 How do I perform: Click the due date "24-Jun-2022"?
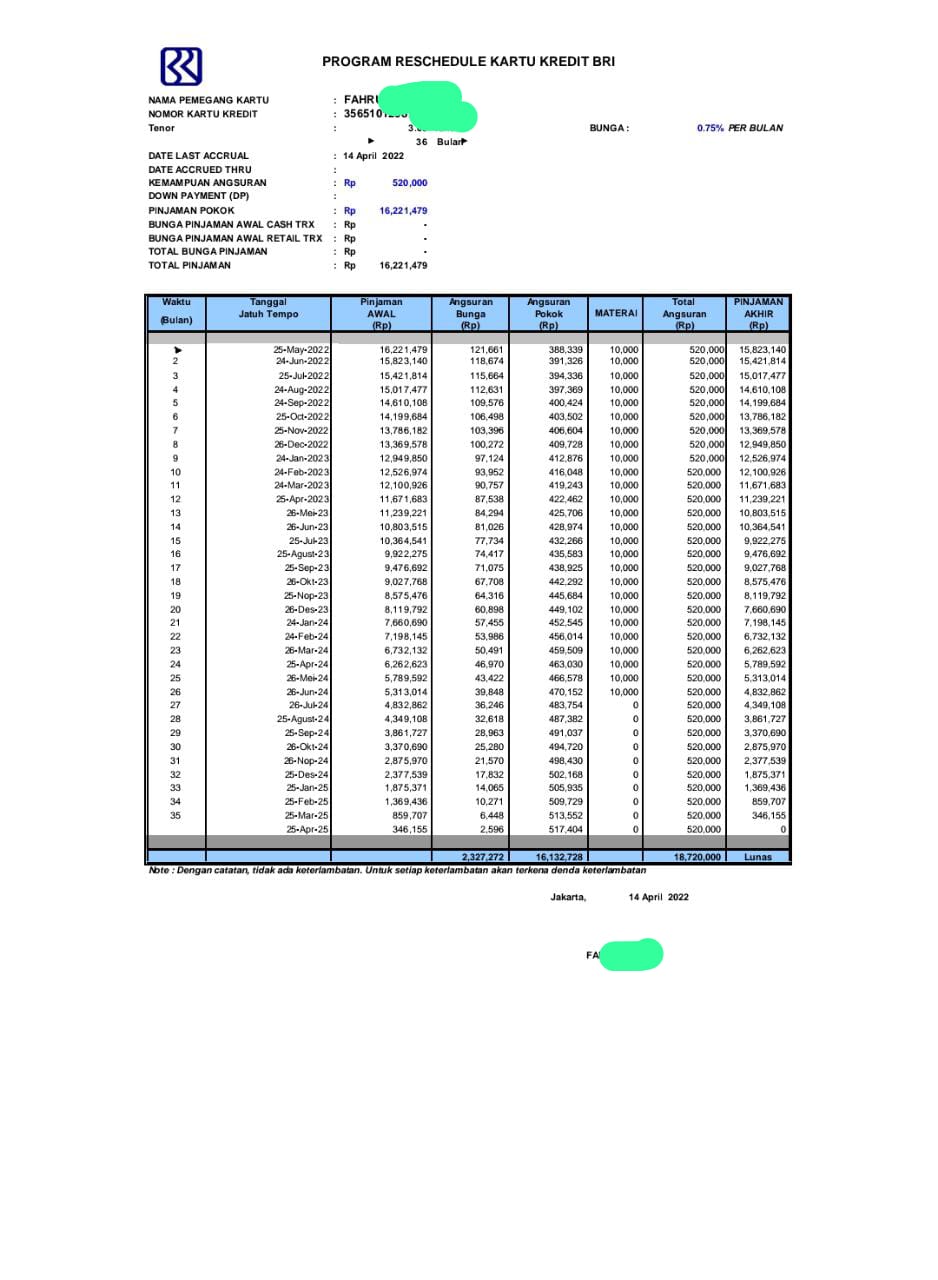coord(302,361)
